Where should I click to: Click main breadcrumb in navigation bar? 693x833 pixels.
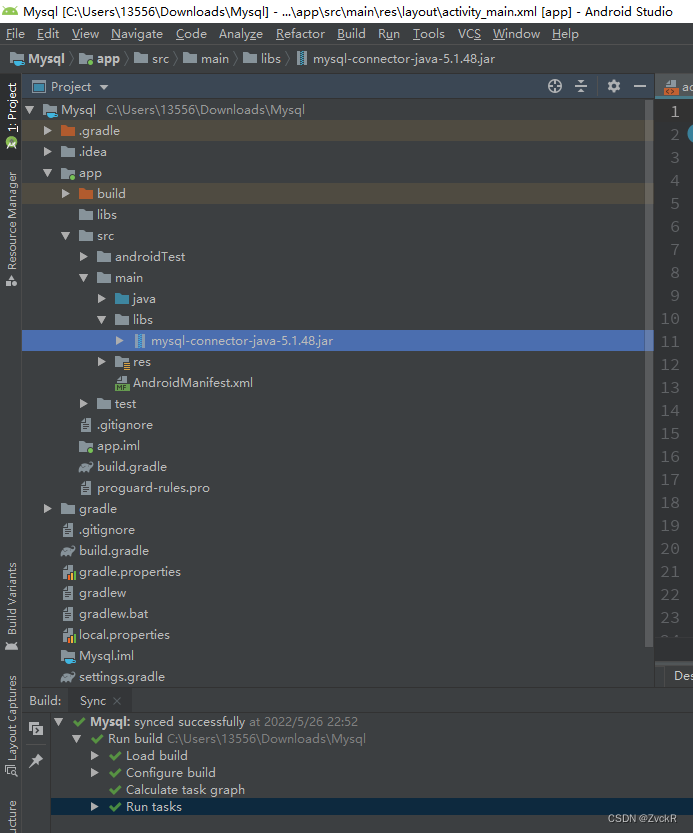click(206, 59)
